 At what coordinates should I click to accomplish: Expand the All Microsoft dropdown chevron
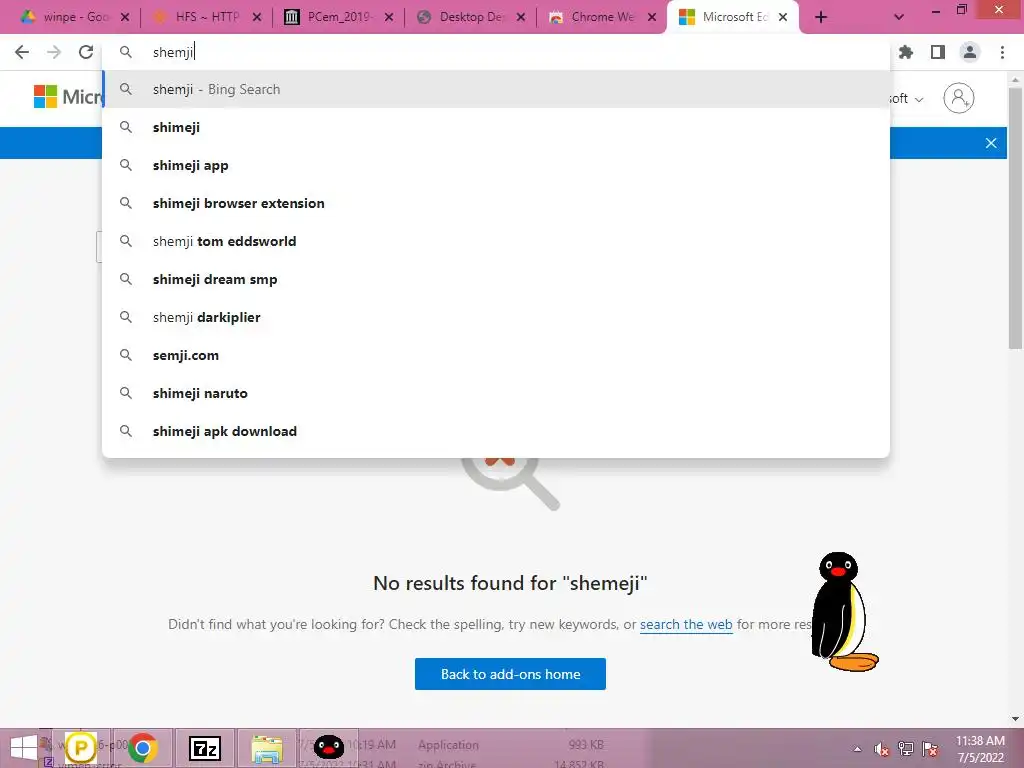(919, 99)
